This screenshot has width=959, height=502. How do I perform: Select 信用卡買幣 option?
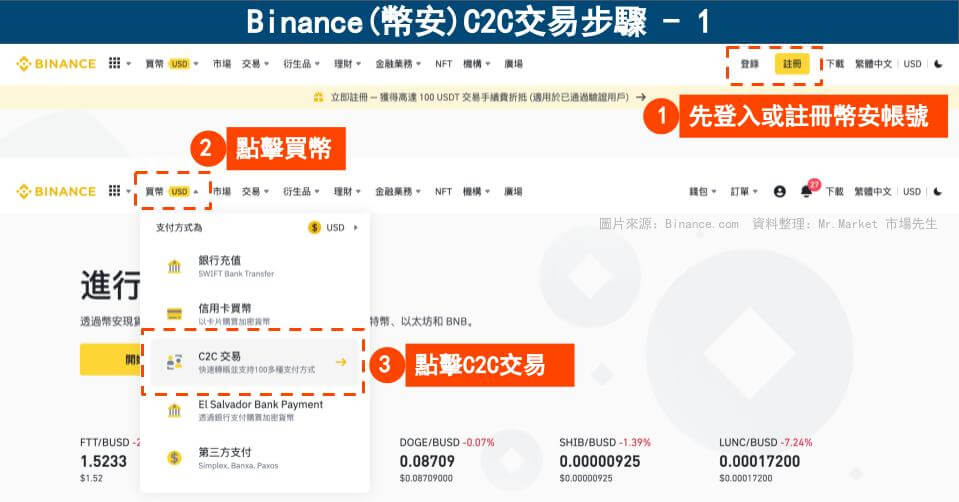254,314
